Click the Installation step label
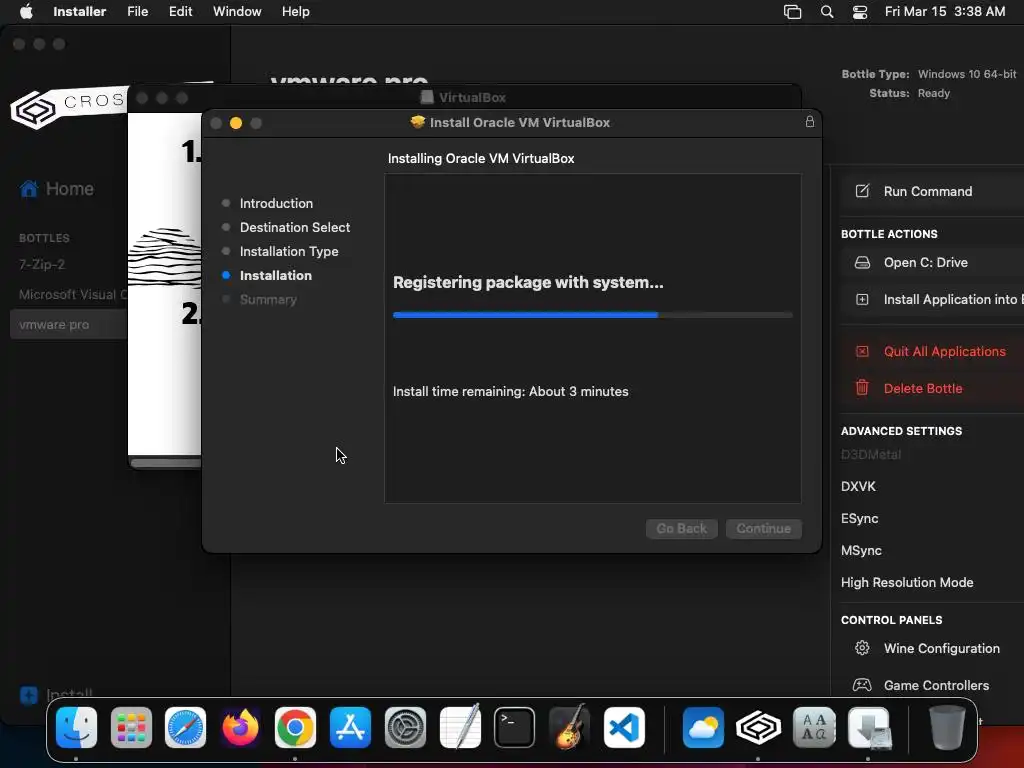Screen dimensions: 1024x768 click(276, 276)
